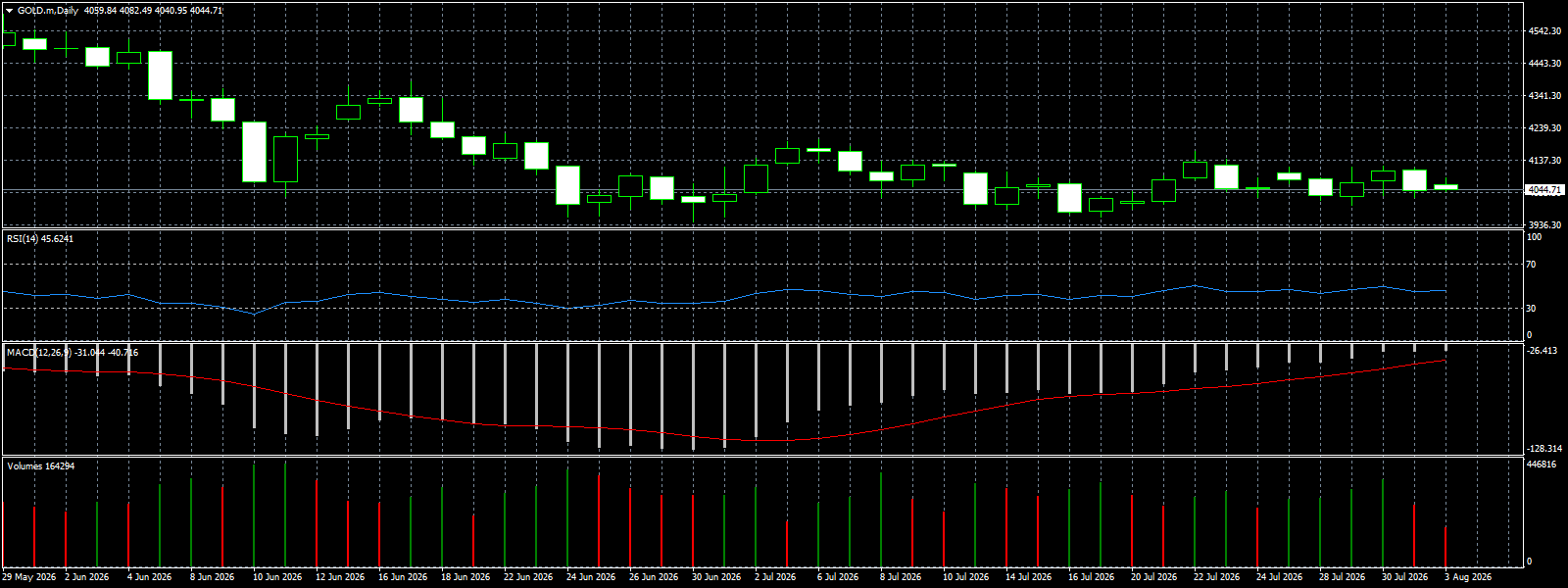The height and width of the screenshot is (588, 1568).
Task: Click the 24 Jul 2026 date label
Action: pos(1279,577)
